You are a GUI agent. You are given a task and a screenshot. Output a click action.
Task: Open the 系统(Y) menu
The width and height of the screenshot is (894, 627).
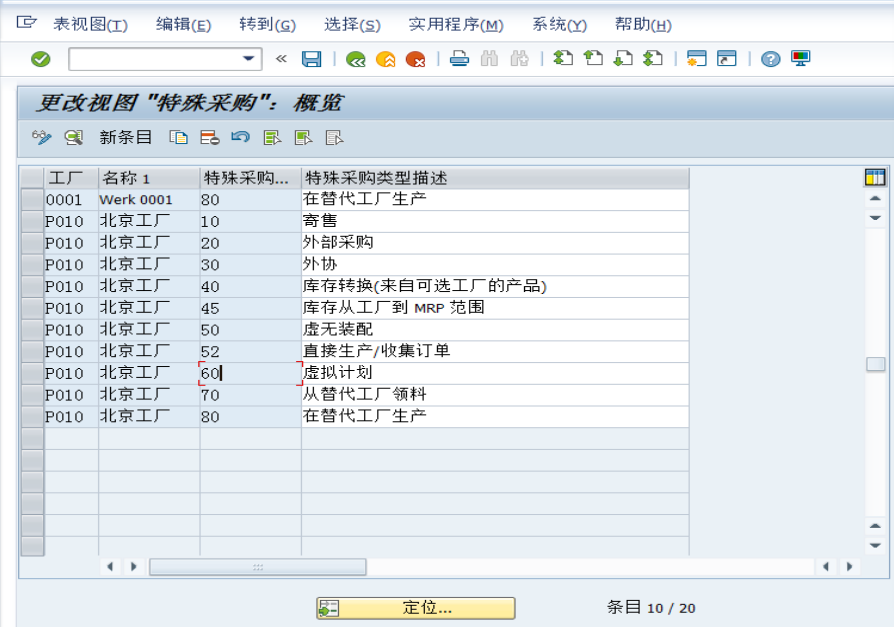(x=559, y=25)
